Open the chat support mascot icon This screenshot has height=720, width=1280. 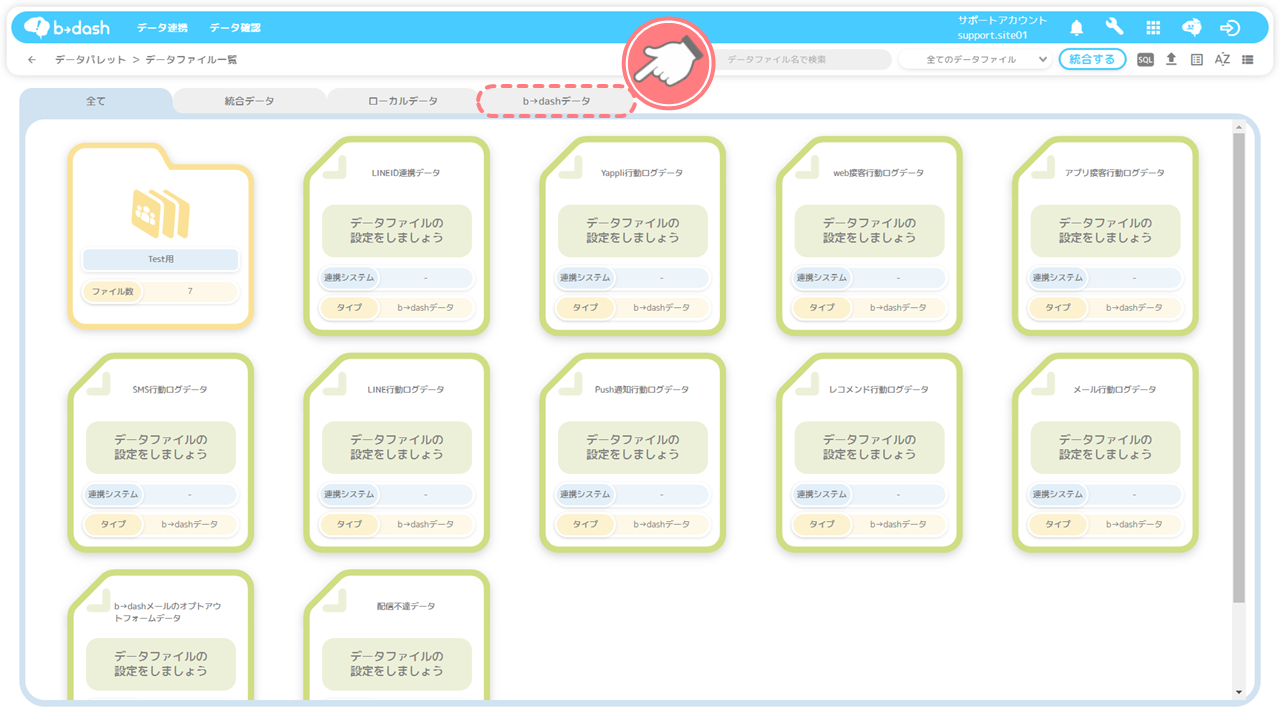(1191, 28)
